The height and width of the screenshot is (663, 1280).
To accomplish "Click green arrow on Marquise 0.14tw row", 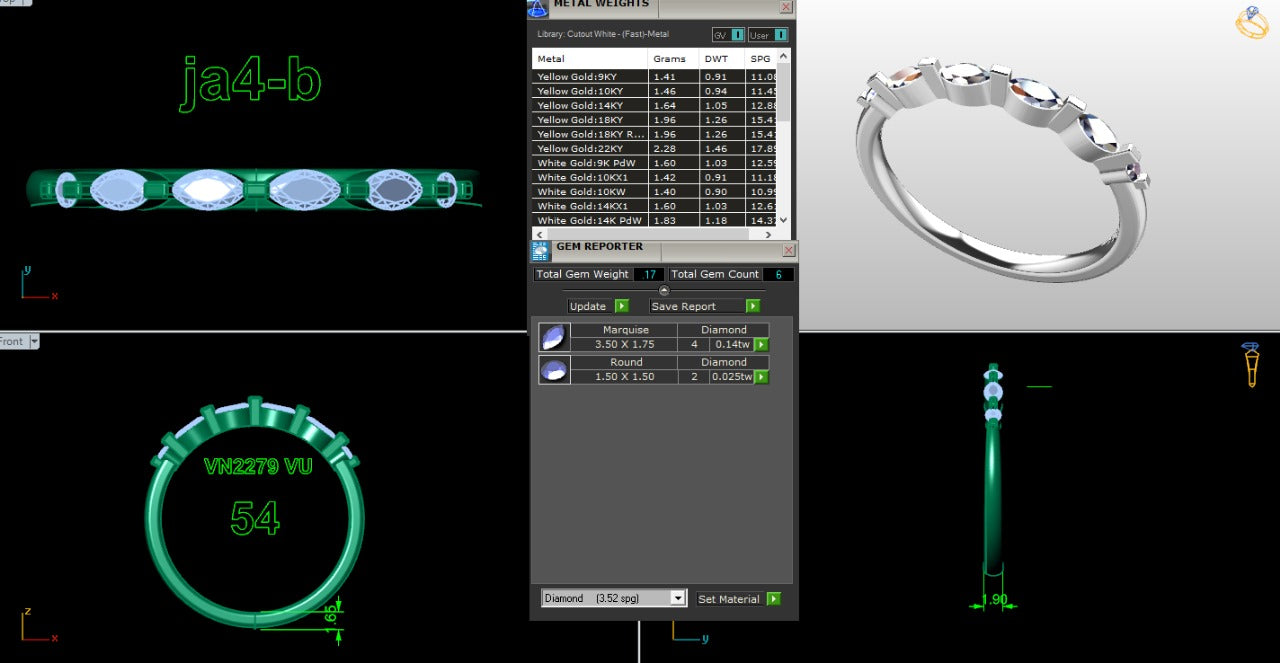I will [x=761, y=344].
